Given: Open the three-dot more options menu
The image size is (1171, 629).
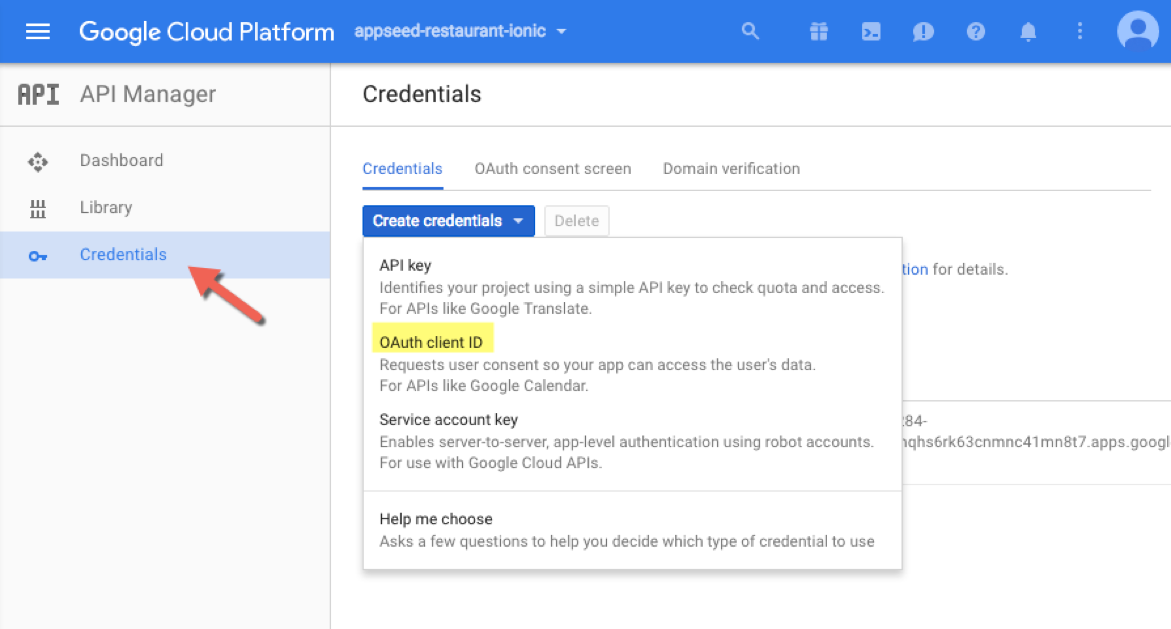Looking at the screenshot, I should [1080, 31].
